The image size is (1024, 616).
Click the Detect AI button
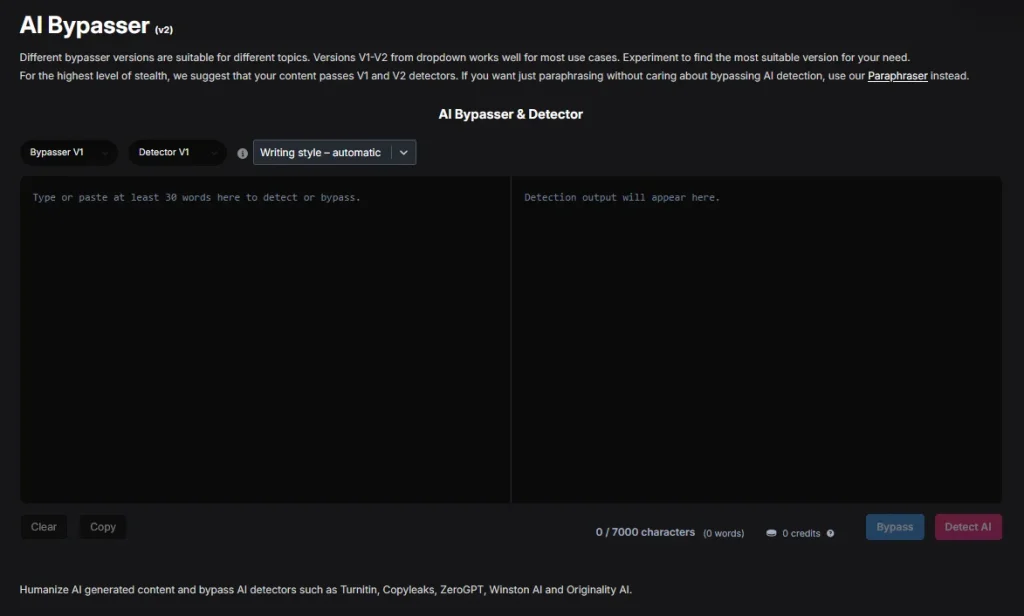[967, 526]
